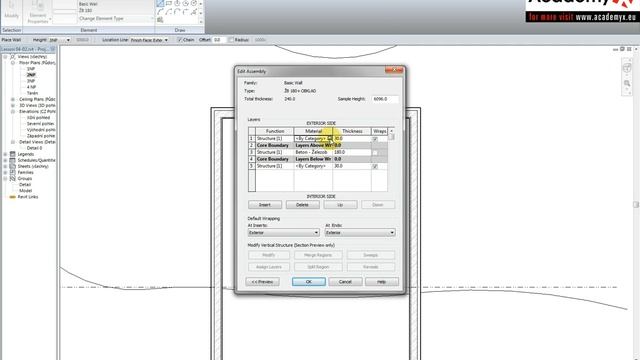This screenshot has height=360, width=640.
Task: Click the Wraps column header
Action: click(380, 131)
